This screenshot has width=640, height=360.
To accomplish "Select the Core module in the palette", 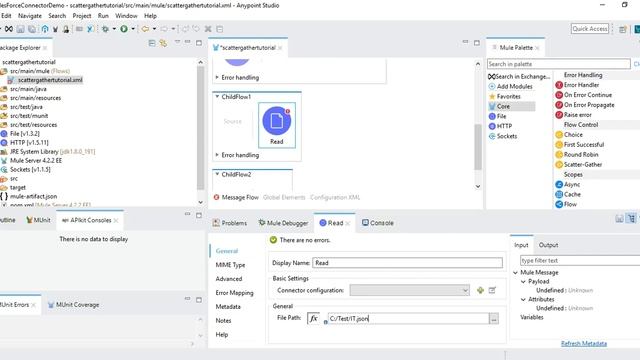I will pos(511,107).
